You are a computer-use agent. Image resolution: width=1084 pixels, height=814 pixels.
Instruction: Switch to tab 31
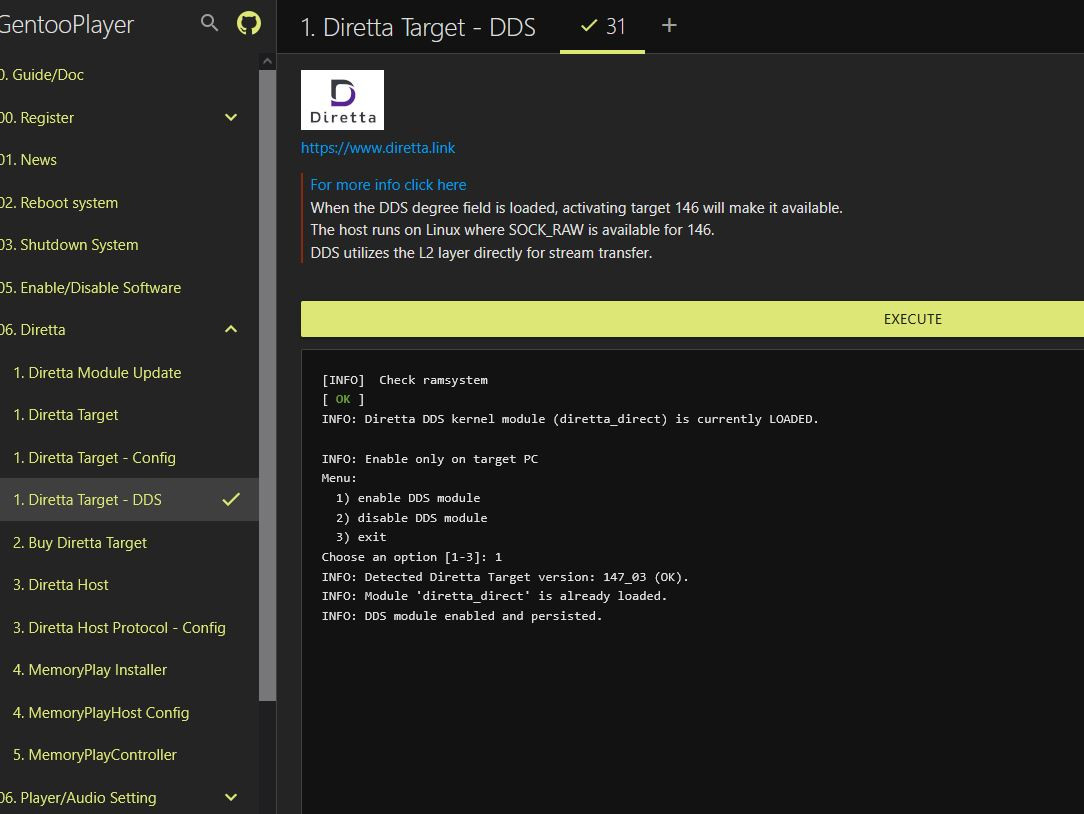(602, 27)
